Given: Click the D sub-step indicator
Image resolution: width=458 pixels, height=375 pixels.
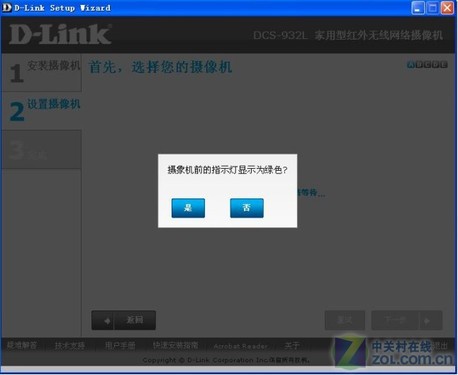Looking at the screenshot, I should (435, 65).
